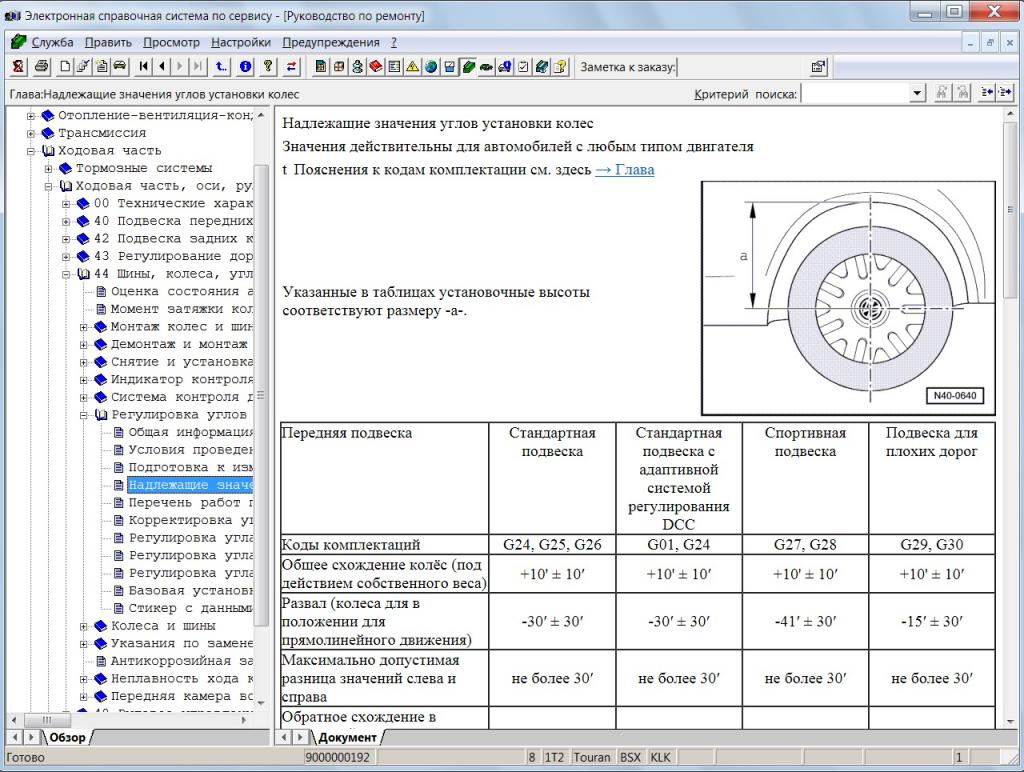Select 'Подготовка к изм' tree item
Viewport: 1024px width, 772px height.
[191, 468]
